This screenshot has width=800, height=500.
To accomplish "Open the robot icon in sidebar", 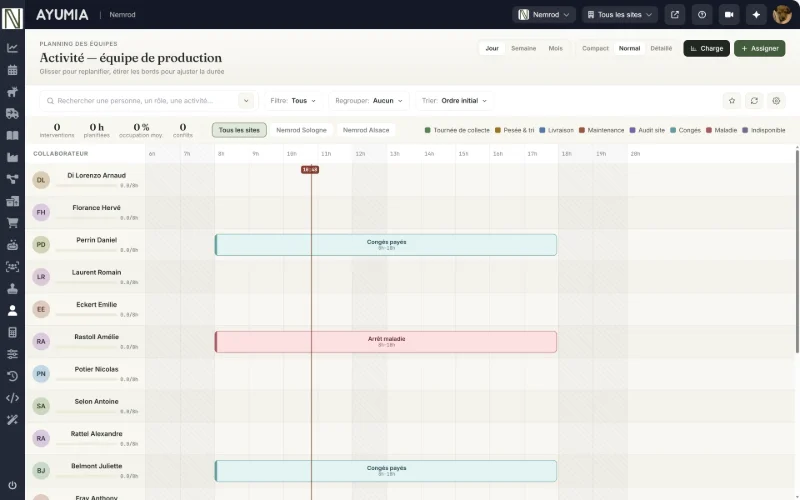I will 12,245.
